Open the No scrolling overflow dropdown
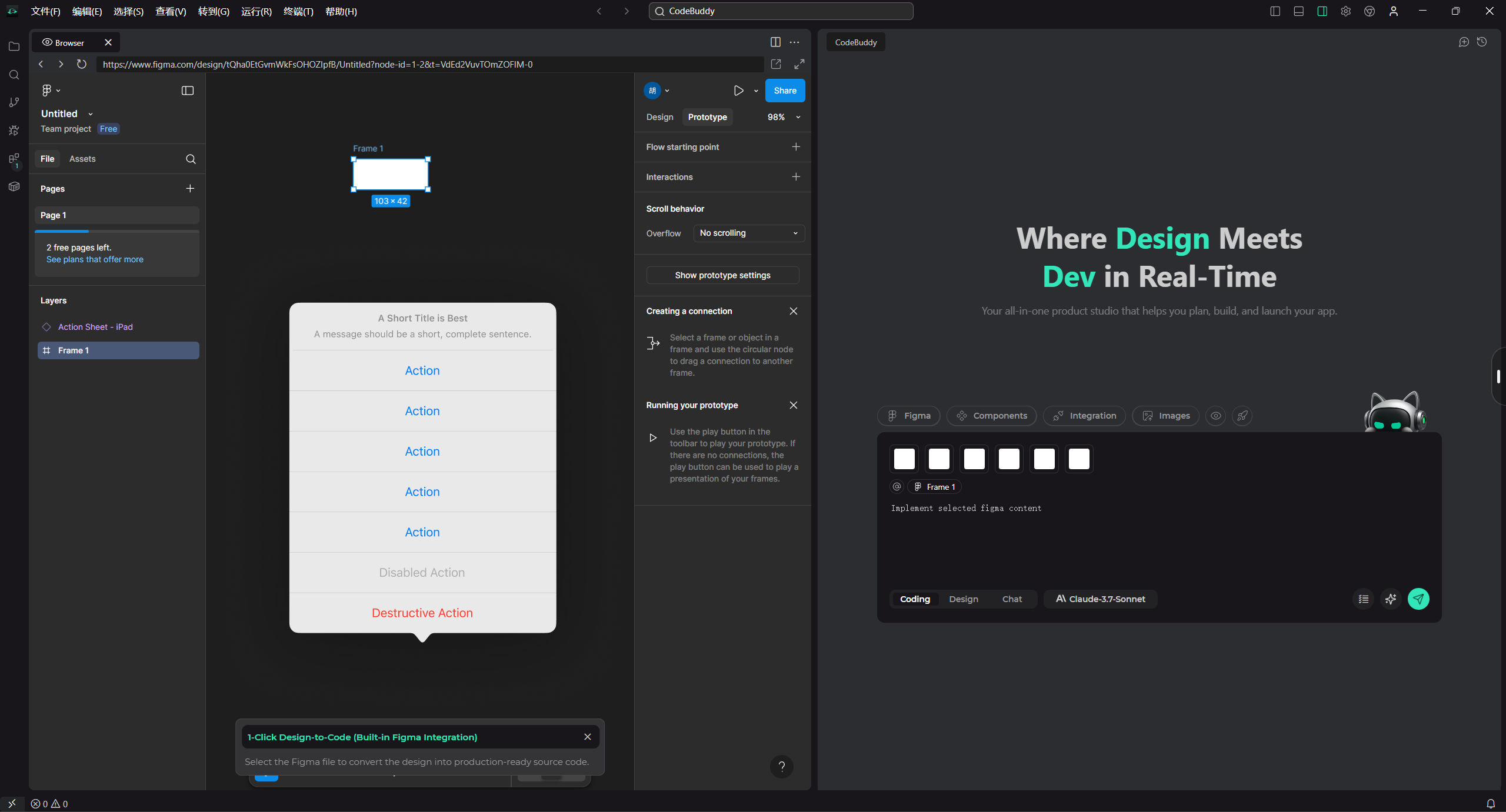 pyautogui.click(x=748, y=233)
